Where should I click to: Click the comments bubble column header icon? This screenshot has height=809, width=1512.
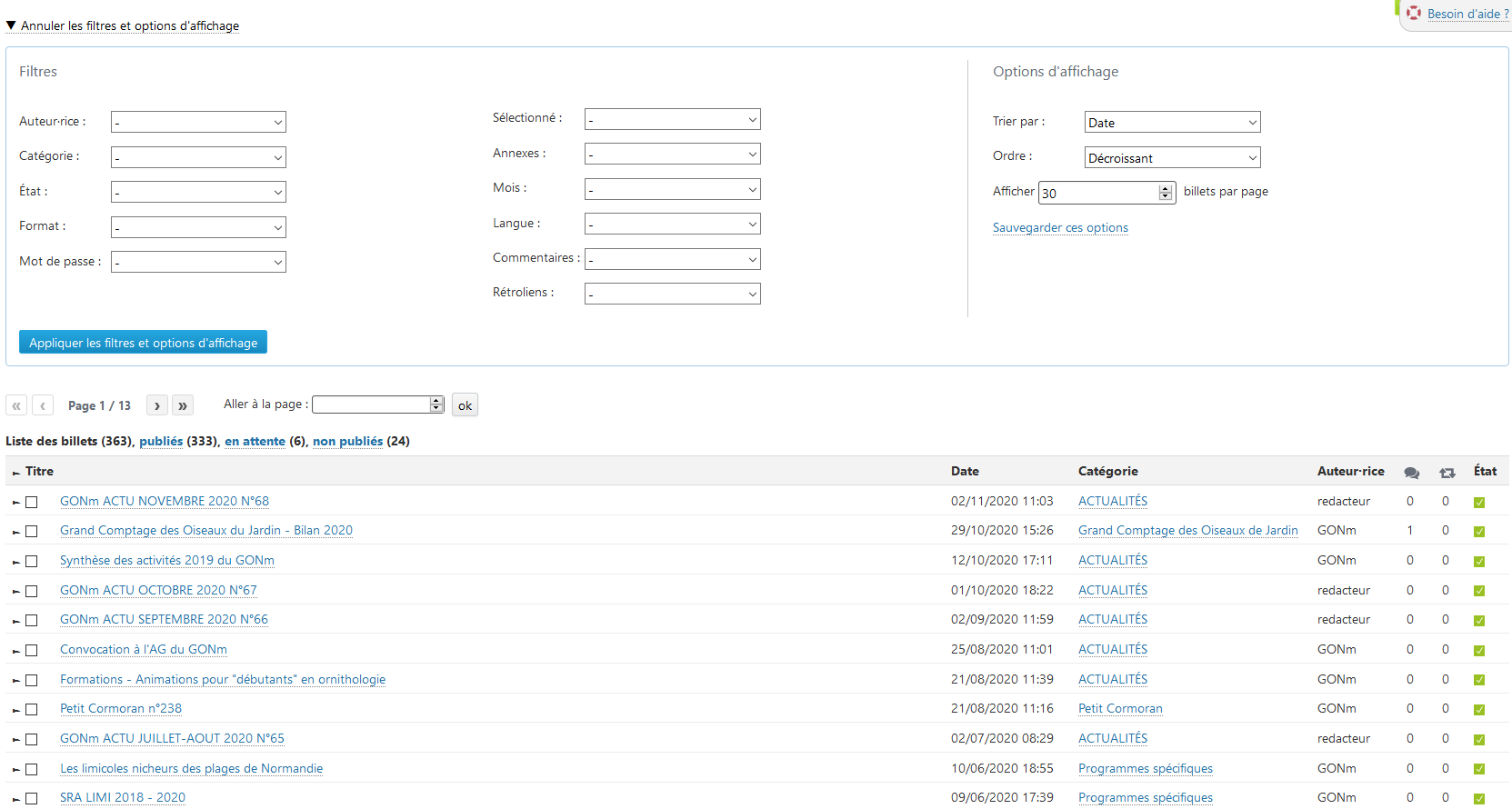pyautogui.click(x=1411, y=473)
